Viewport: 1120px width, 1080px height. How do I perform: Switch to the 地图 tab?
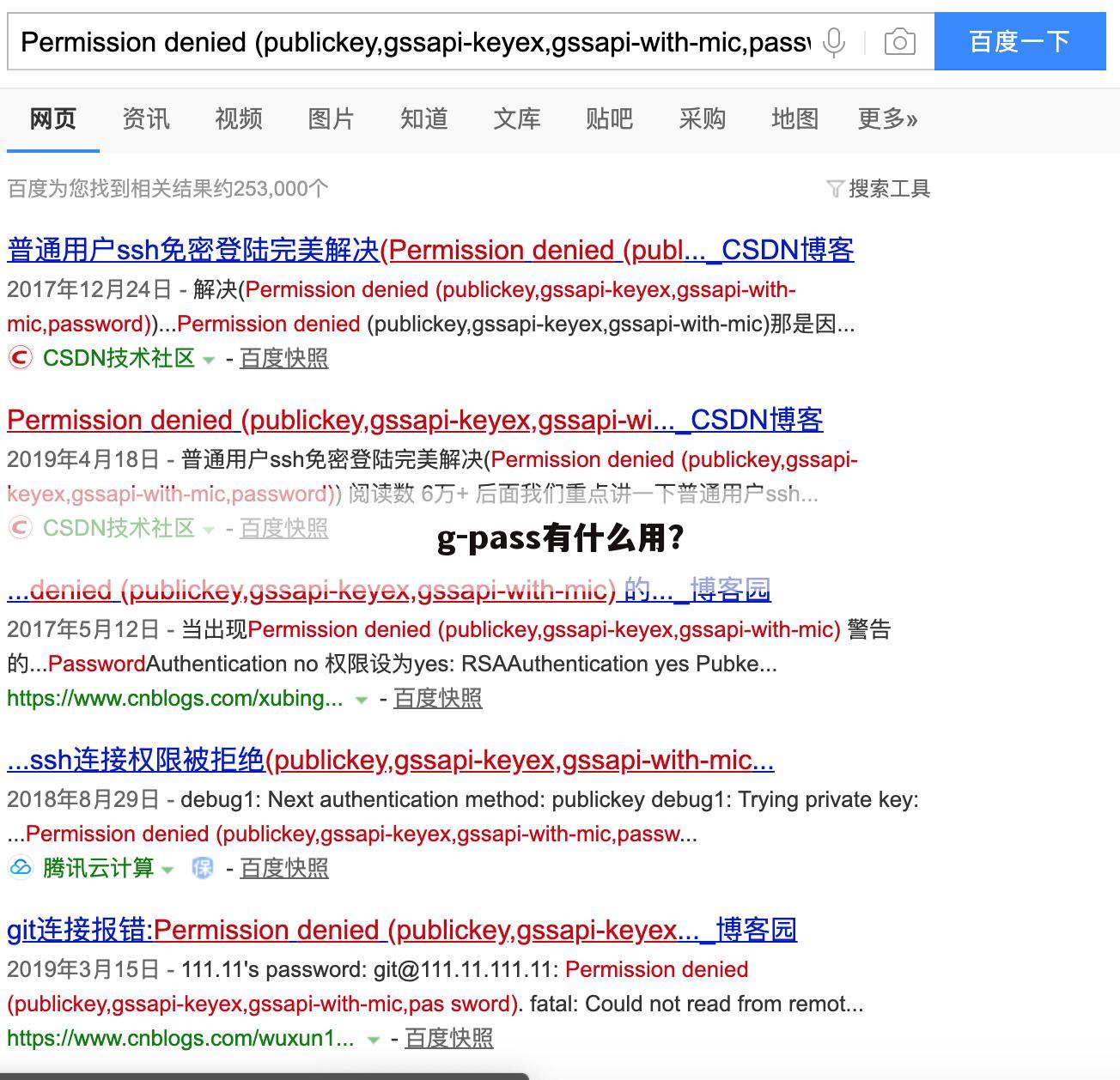coord(795,118)
